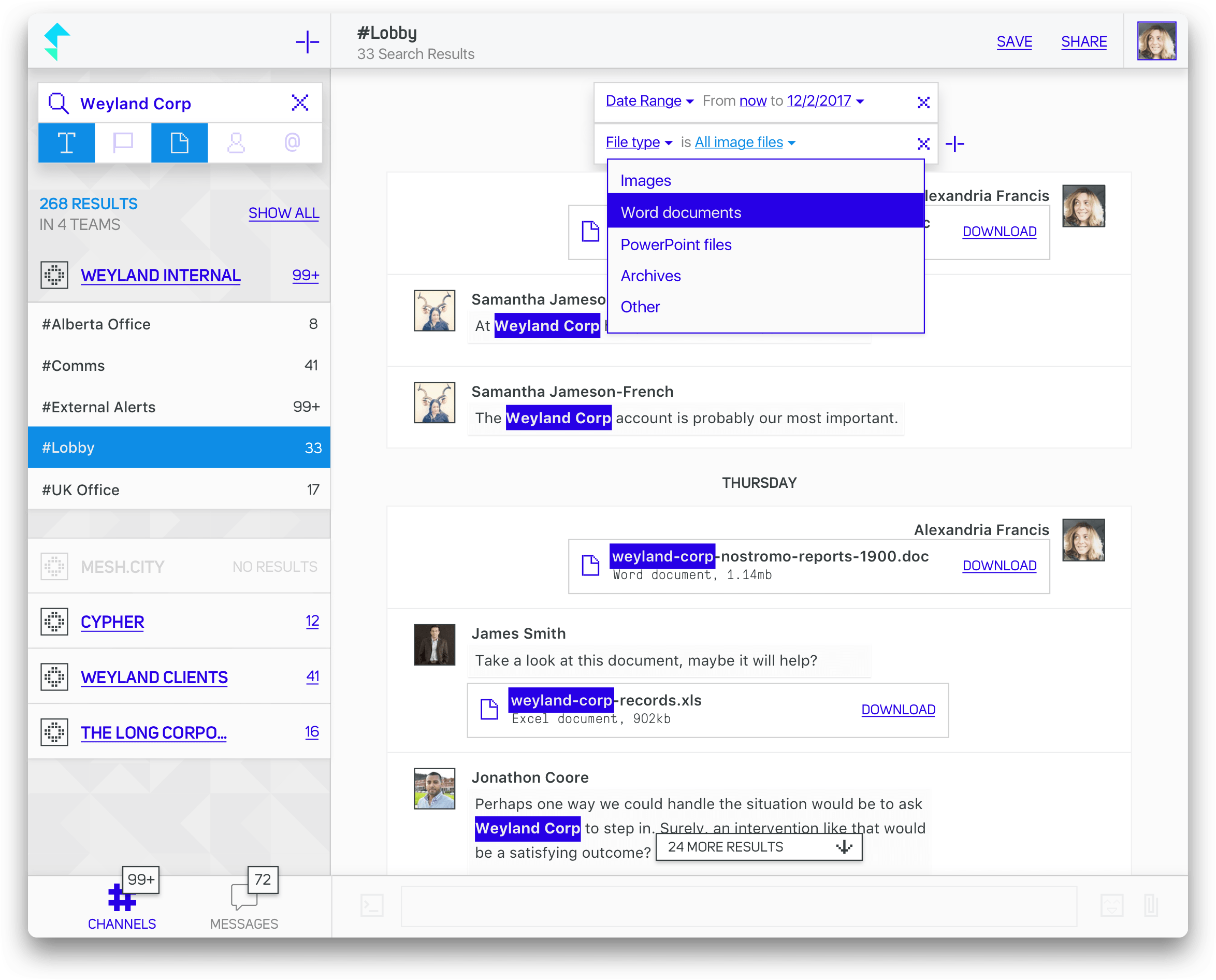
Task: Open the WEYLAND CLIENTS team link
Action: pyautogui.click(x=154, y=677)
